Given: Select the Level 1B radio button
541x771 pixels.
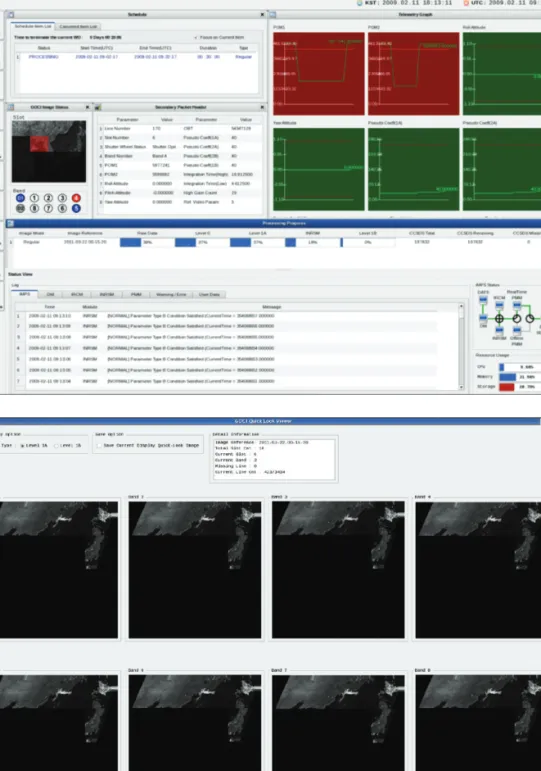Looking at the screenshot, I should point(56,445).
